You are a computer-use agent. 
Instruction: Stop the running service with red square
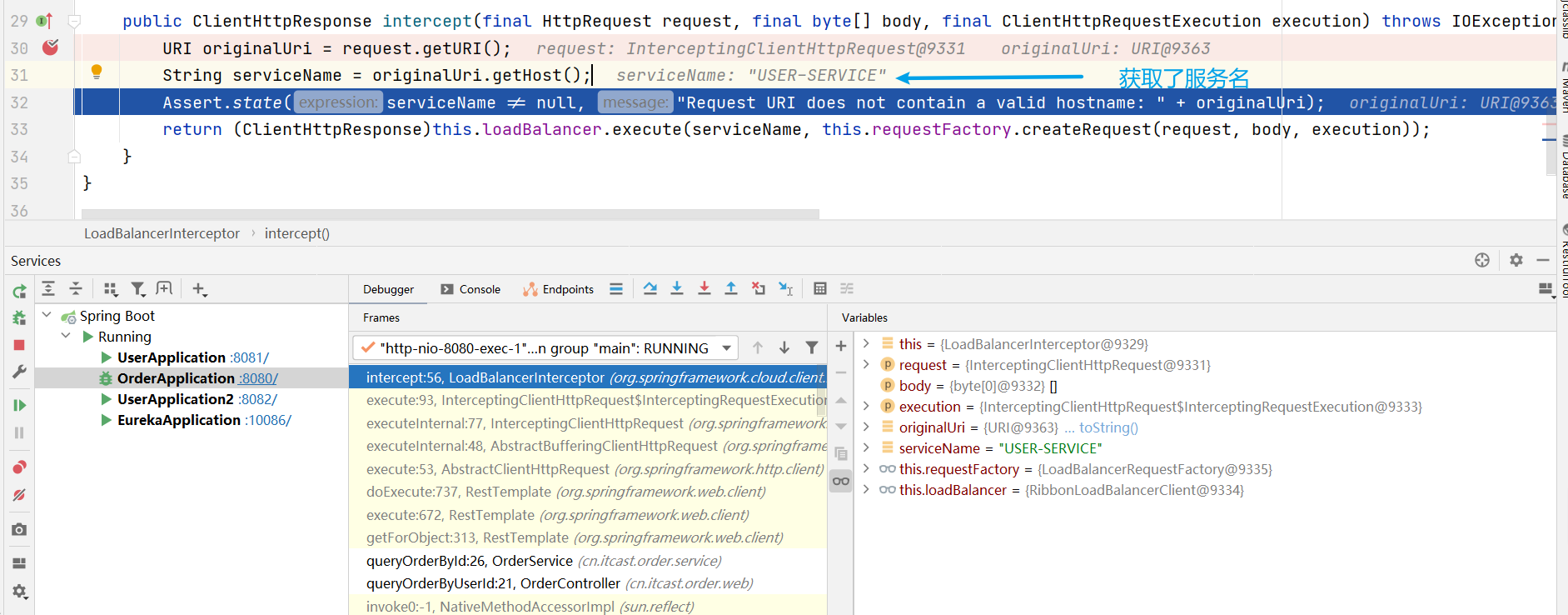tap(19, 345)
